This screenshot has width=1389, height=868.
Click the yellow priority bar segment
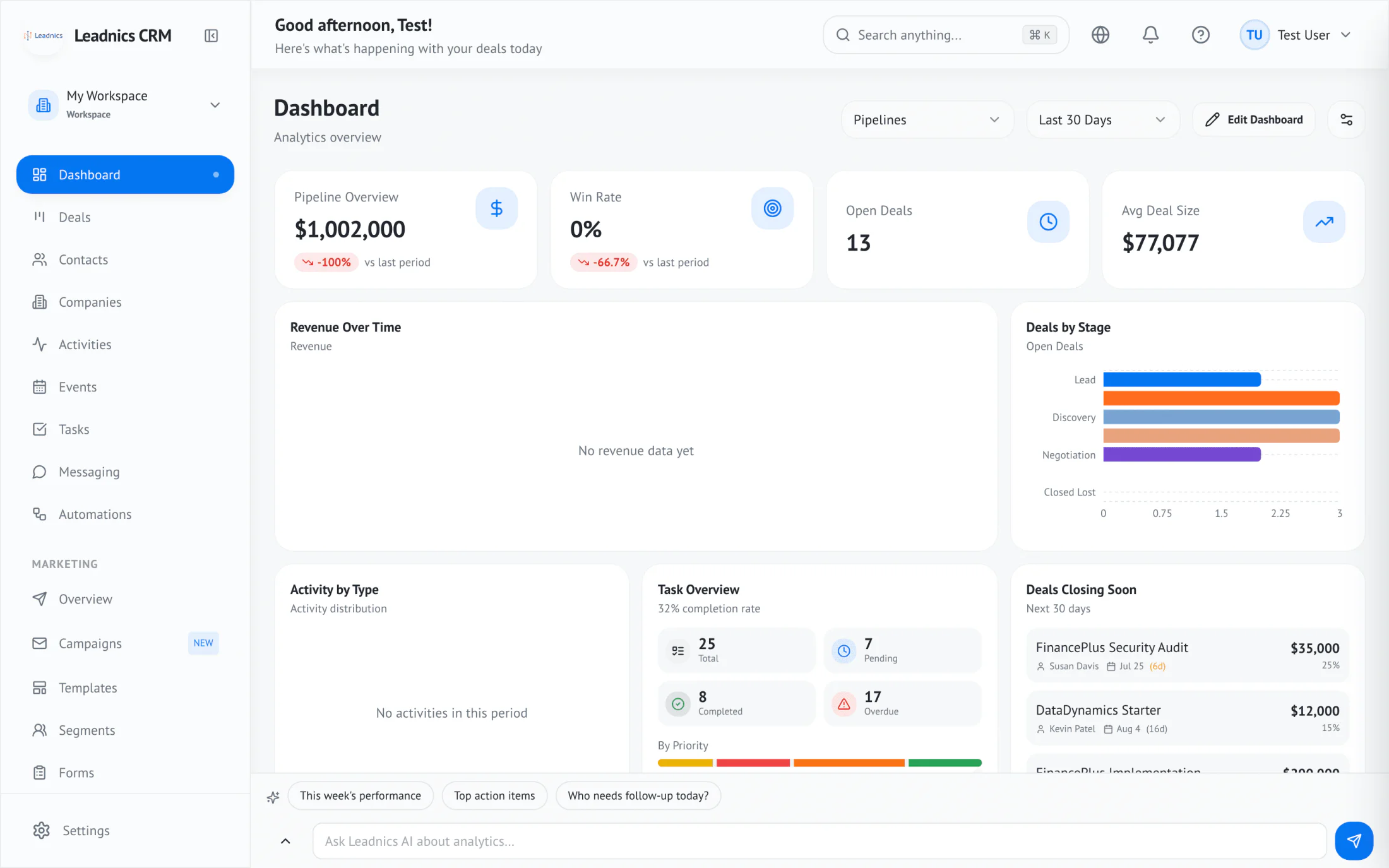click(685, 763)
